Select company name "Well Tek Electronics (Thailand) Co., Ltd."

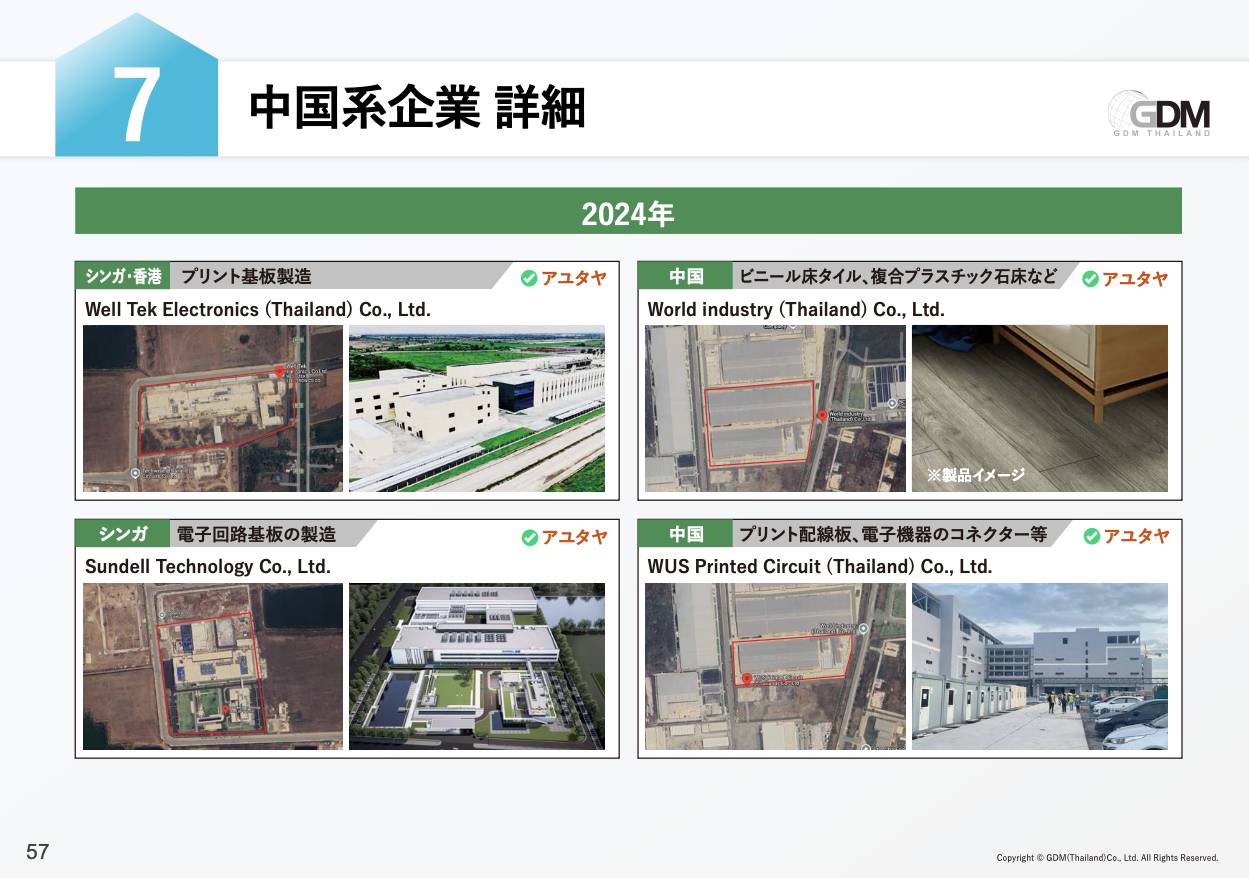(x=258, y=309)
